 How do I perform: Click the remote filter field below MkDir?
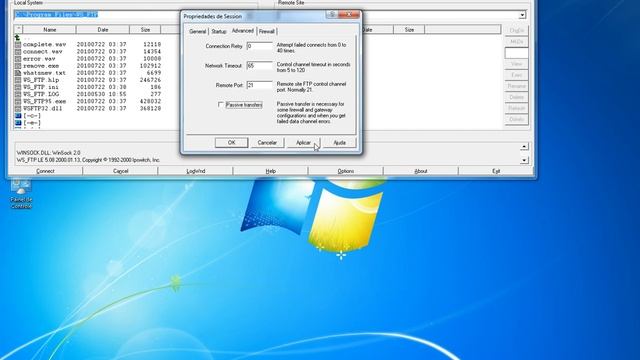click(x=516, y=53)
